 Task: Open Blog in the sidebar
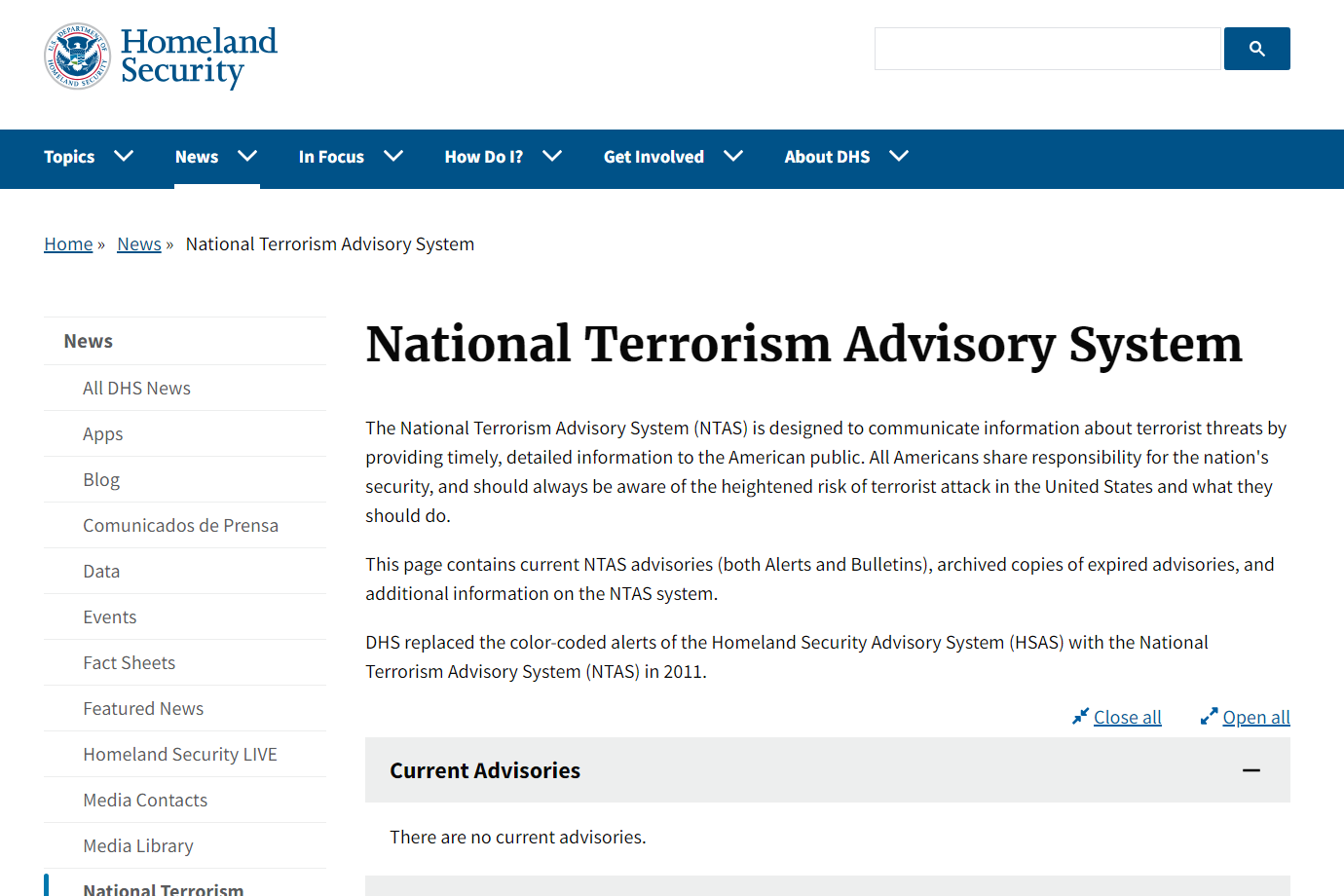coord(185,479)
